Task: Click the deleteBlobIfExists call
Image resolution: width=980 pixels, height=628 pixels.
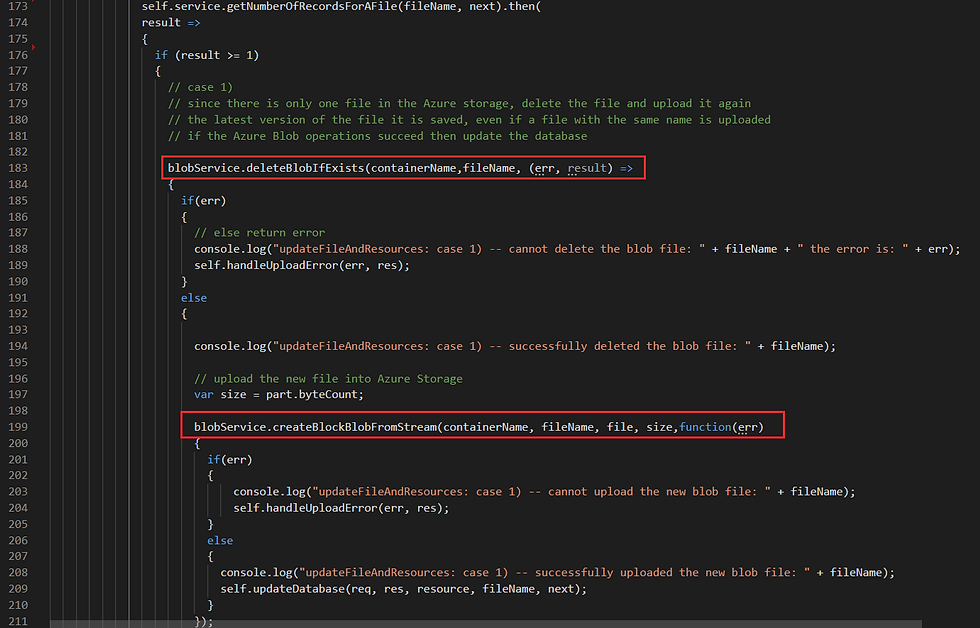Action: coord(400,168)
